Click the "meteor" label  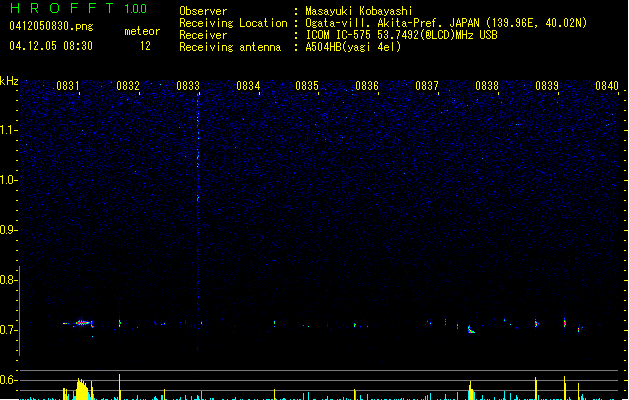coord(142,31)
